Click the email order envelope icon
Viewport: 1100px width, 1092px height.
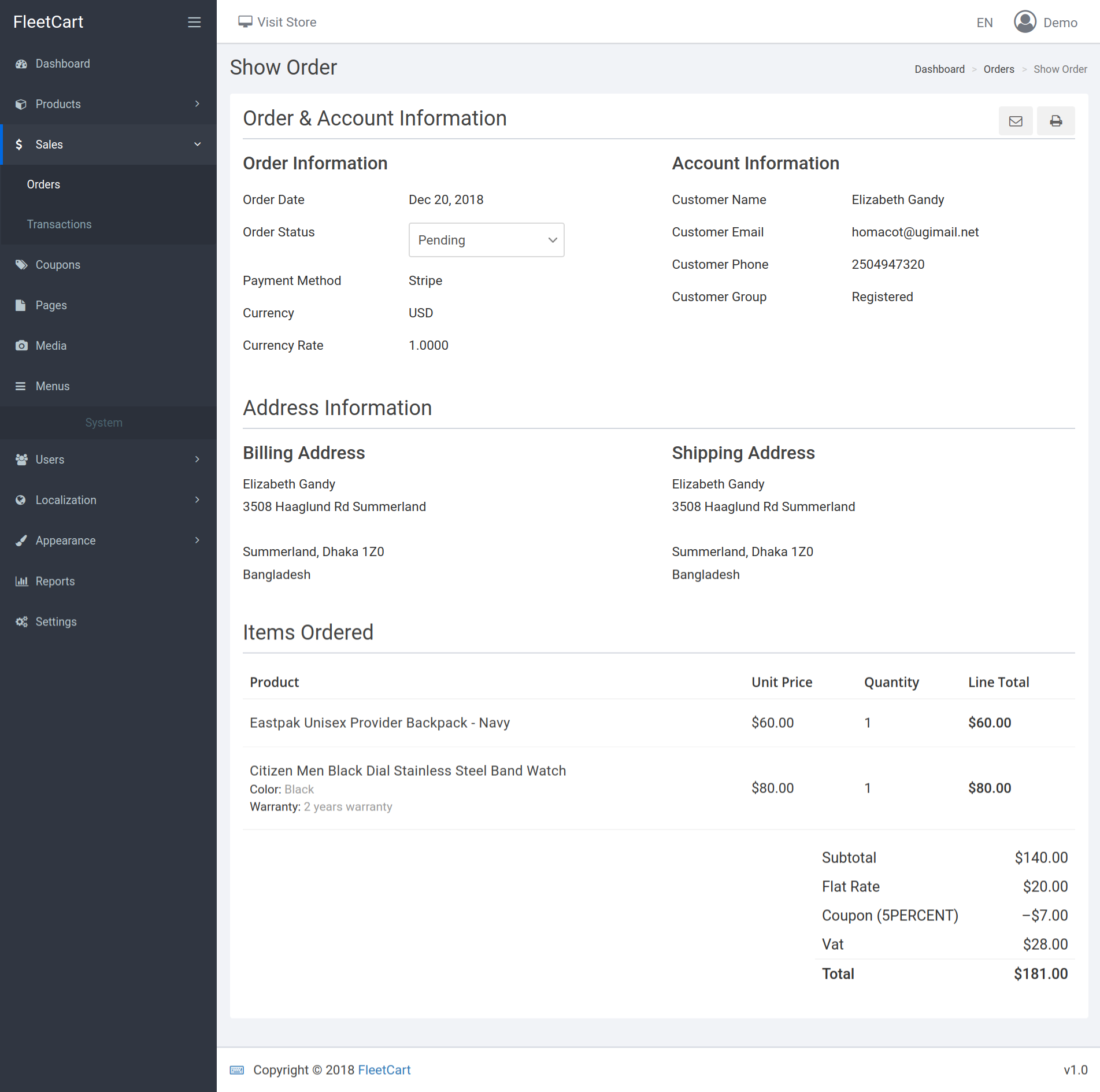1015,121
